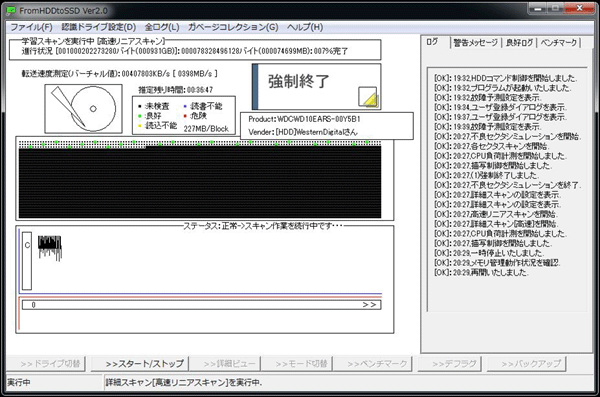
Task: Click the red 危険 legend dot
Action: coord(185,116)
